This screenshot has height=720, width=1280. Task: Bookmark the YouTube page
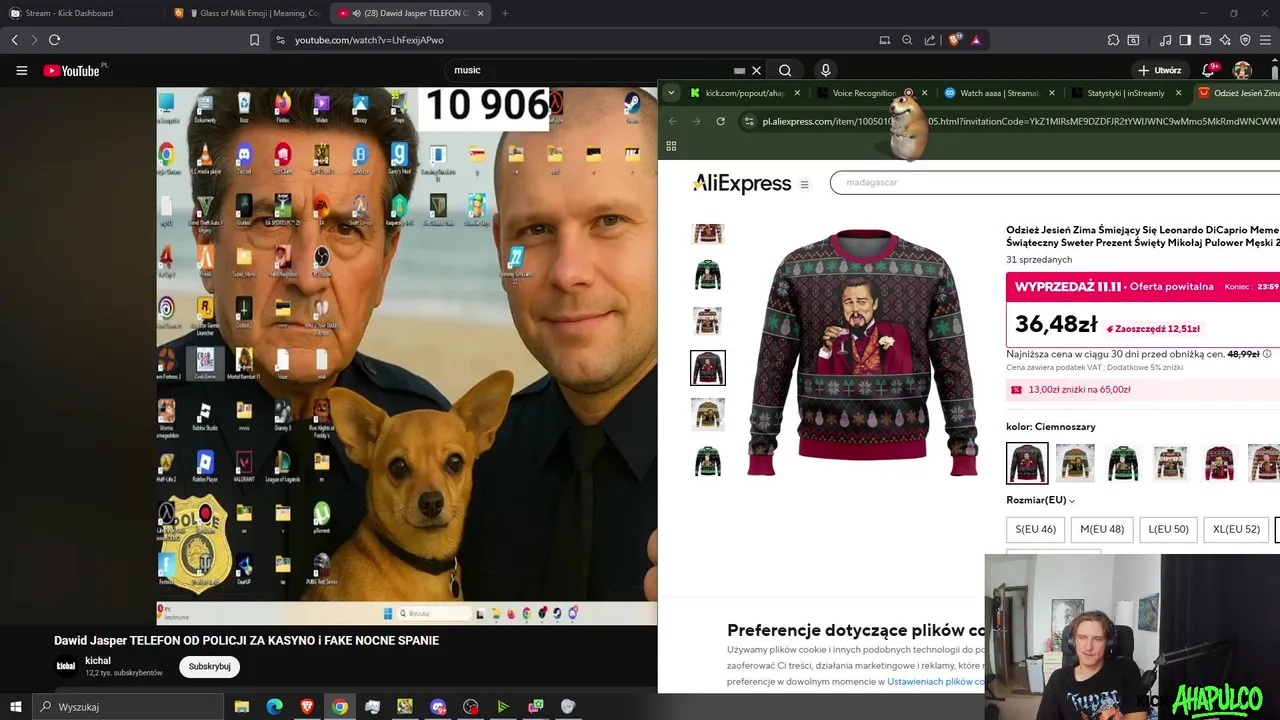coord(254,40)
